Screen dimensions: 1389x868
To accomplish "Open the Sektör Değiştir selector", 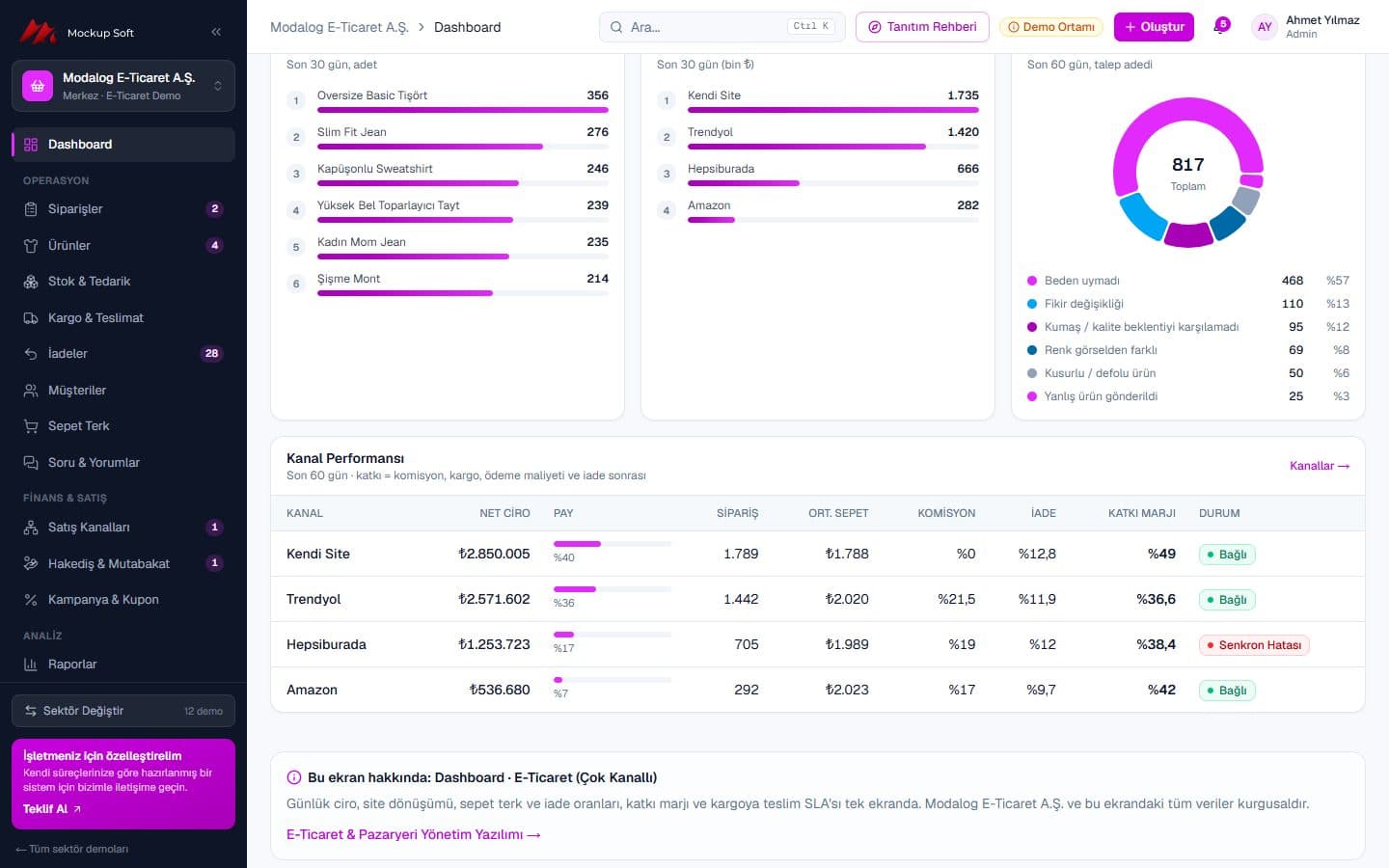I will point(123,711).
